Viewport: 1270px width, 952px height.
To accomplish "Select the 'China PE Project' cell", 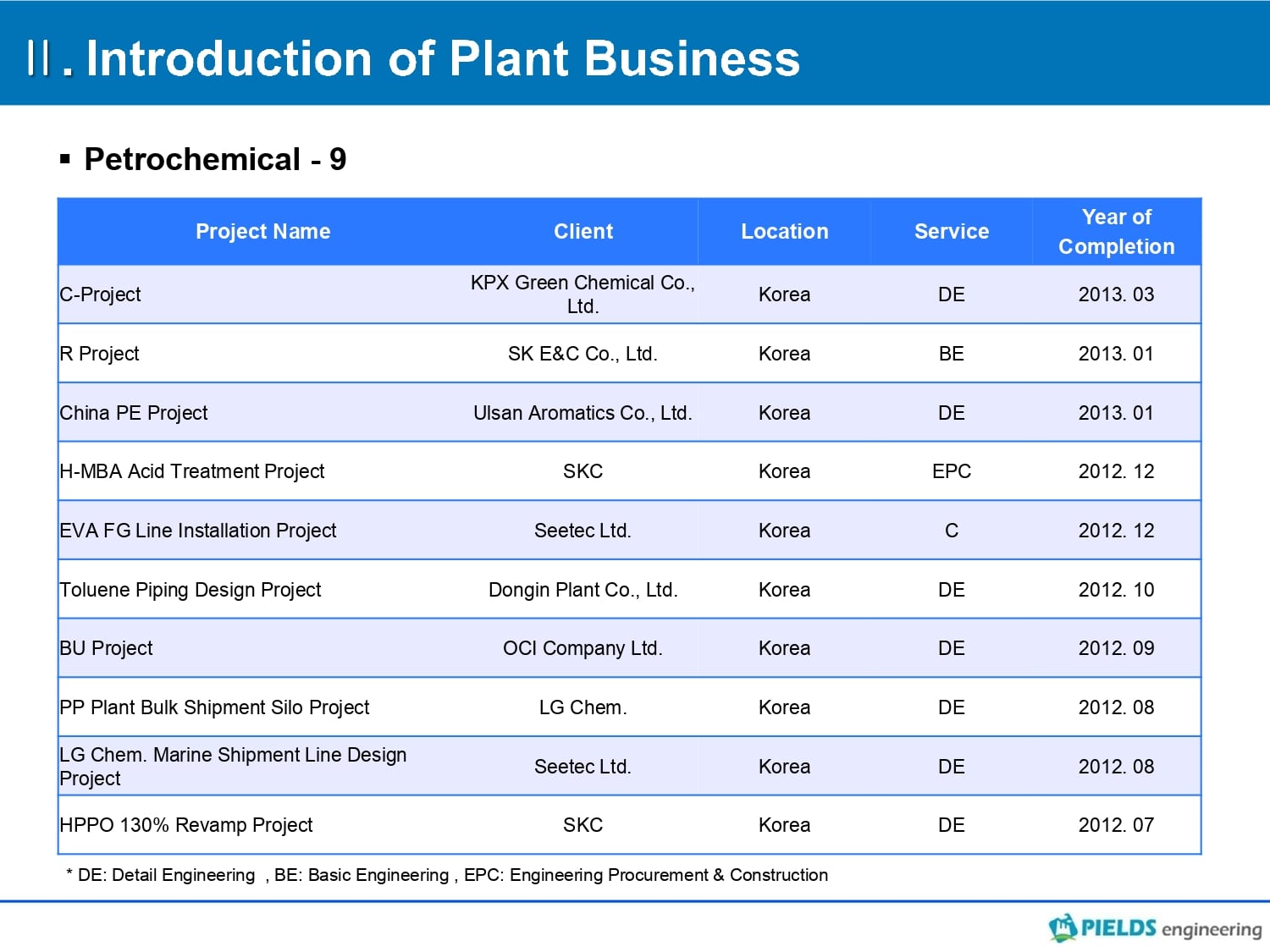I will [x=263, y=413].
